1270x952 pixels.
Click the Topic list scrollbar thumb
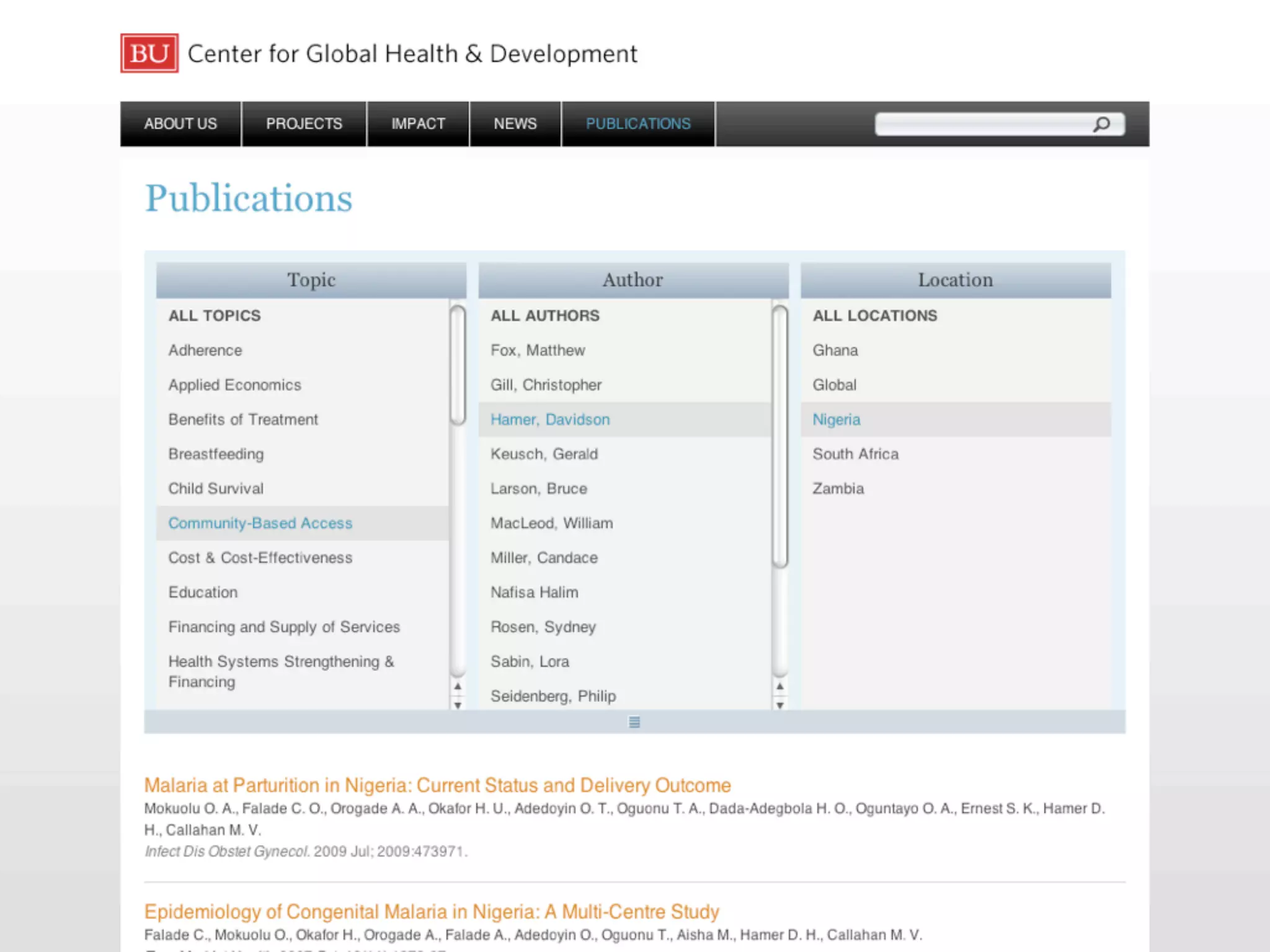[458, 366]
